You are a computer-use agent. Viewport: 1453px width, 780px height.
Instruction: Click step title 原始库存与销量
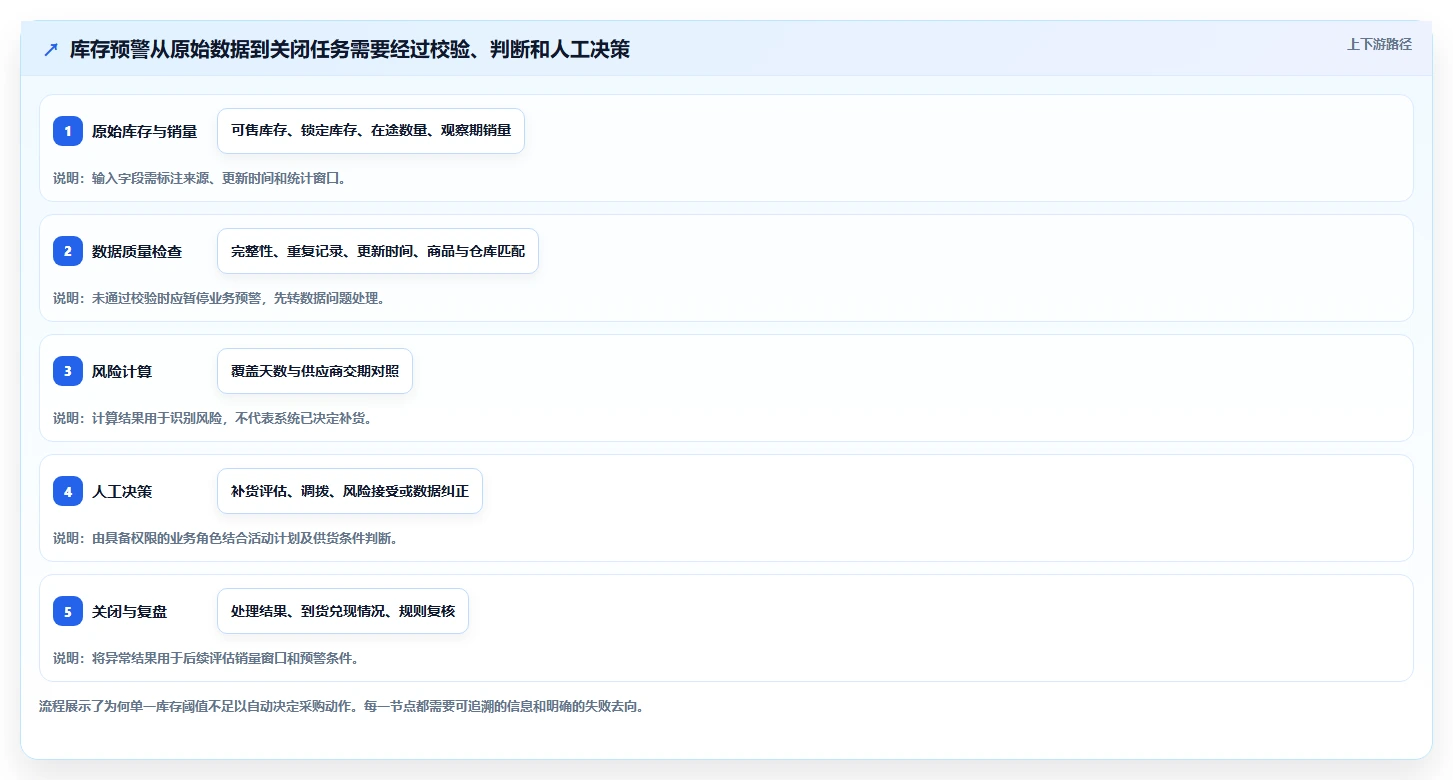[144, 131]
